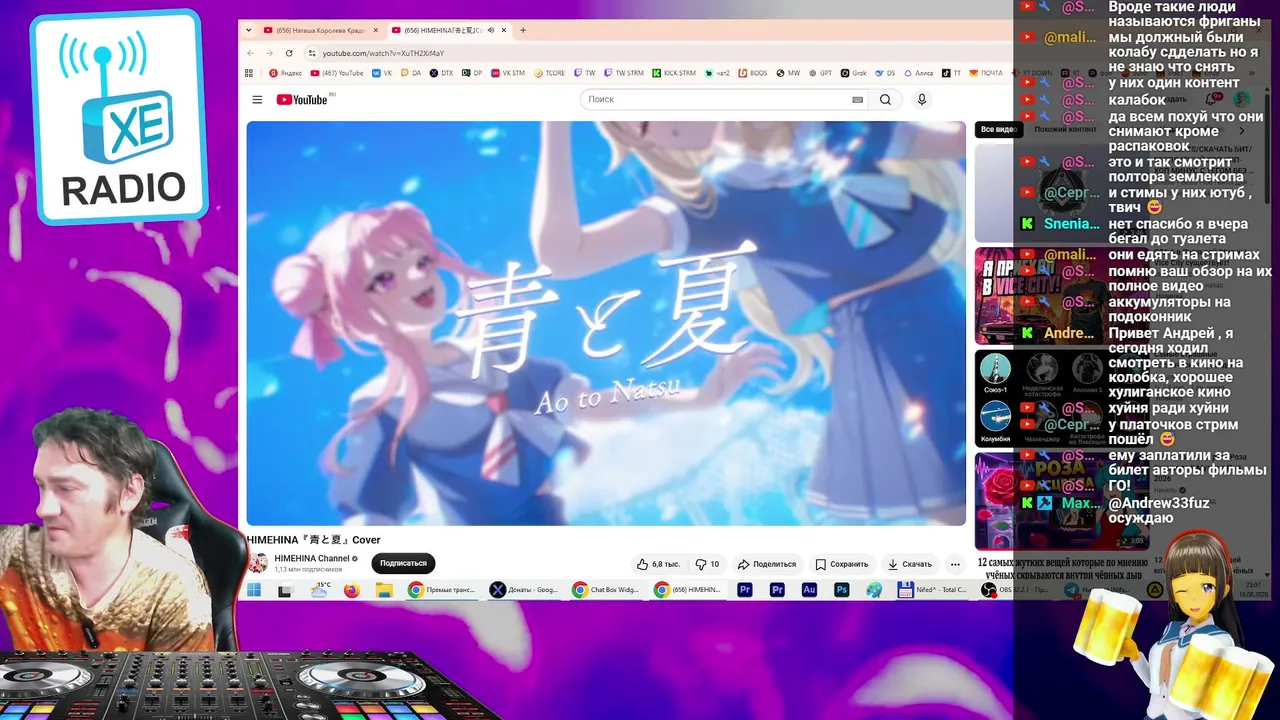The image size is (1280, 720).
Task: Open the Windows Start menu
Action: pyautogui.click(x=254, y=590)
